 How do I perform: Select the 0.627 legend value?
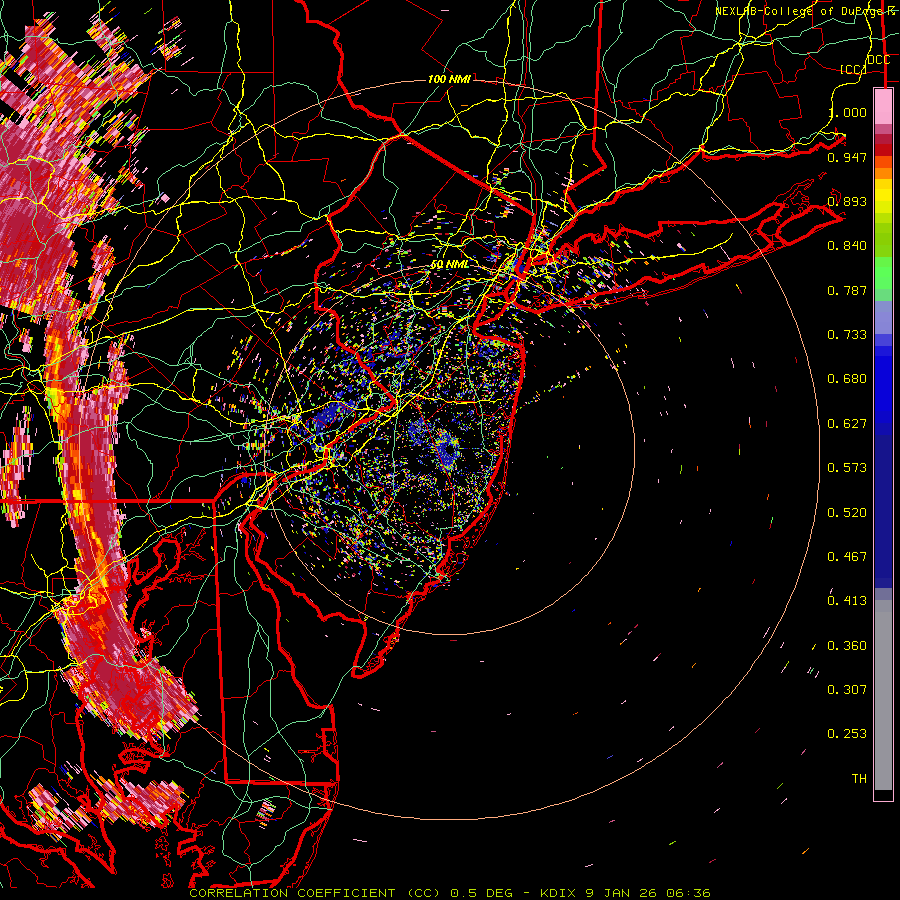[847, 424]
